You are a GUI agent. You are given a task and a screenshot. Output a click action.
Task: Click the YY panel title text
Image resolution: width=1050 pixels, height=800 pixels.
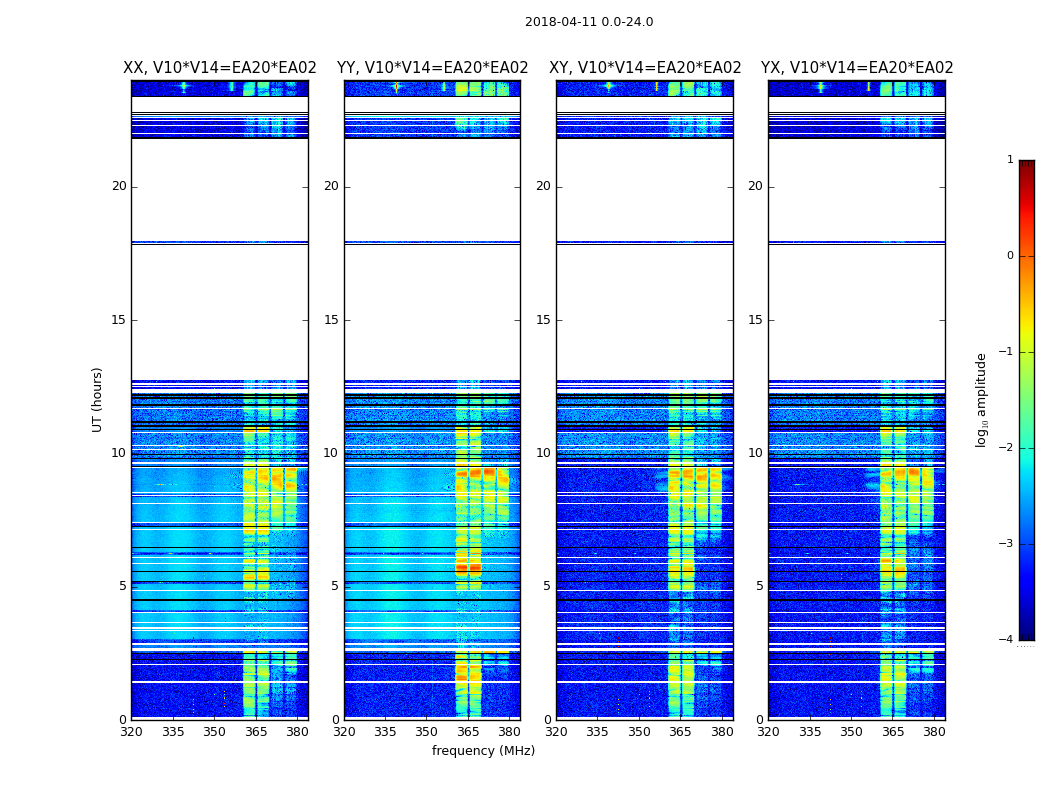pos(432,68)
